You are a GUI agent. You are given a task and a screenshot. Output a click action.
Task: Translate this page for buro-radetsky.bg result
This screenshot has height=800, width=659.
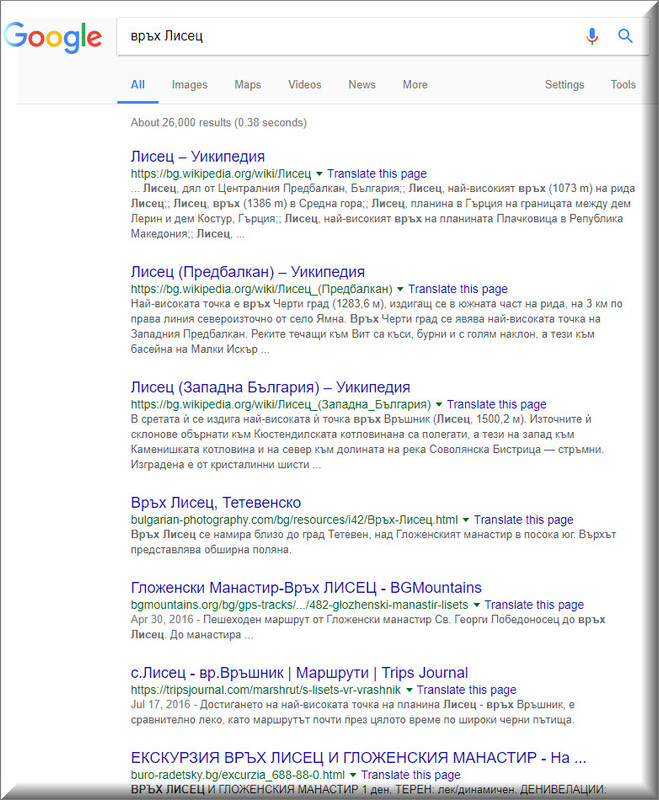coord(411,775)
